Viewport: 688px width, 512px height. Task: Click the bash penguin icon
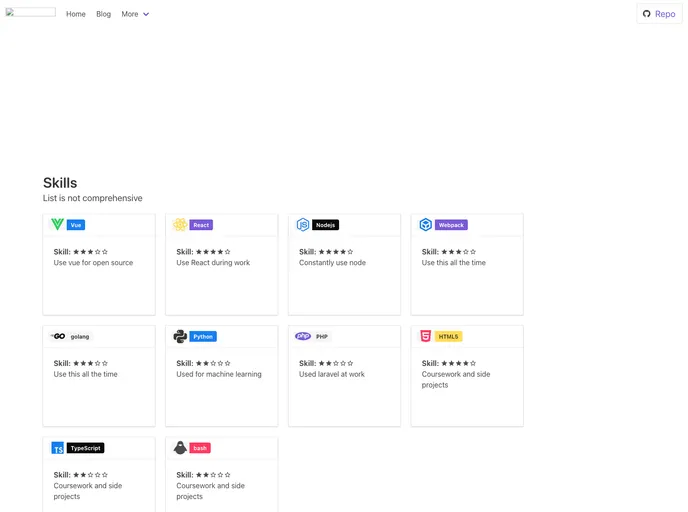point(180,448)
